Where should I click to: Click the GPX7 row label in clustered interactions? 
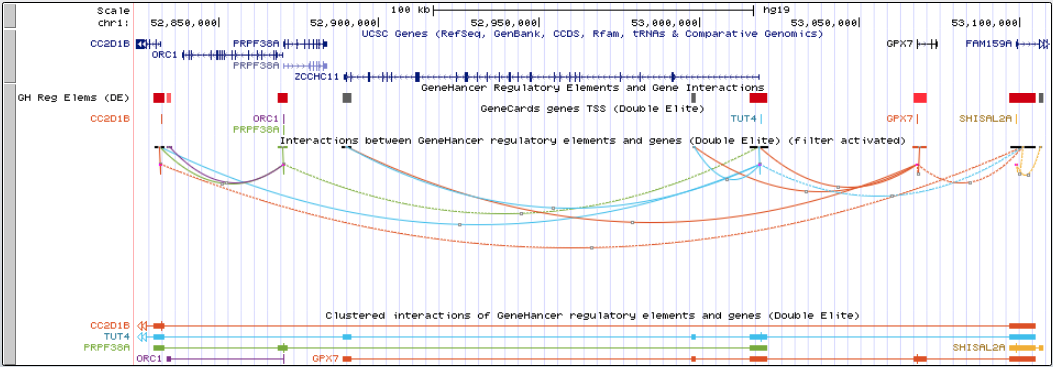tap(326, 359)
